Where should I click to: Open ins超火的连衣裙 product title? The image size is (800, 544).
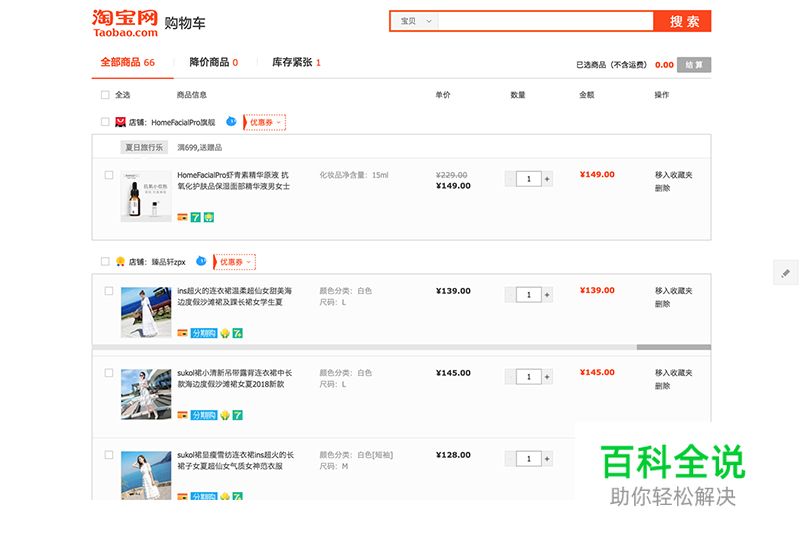235,296
